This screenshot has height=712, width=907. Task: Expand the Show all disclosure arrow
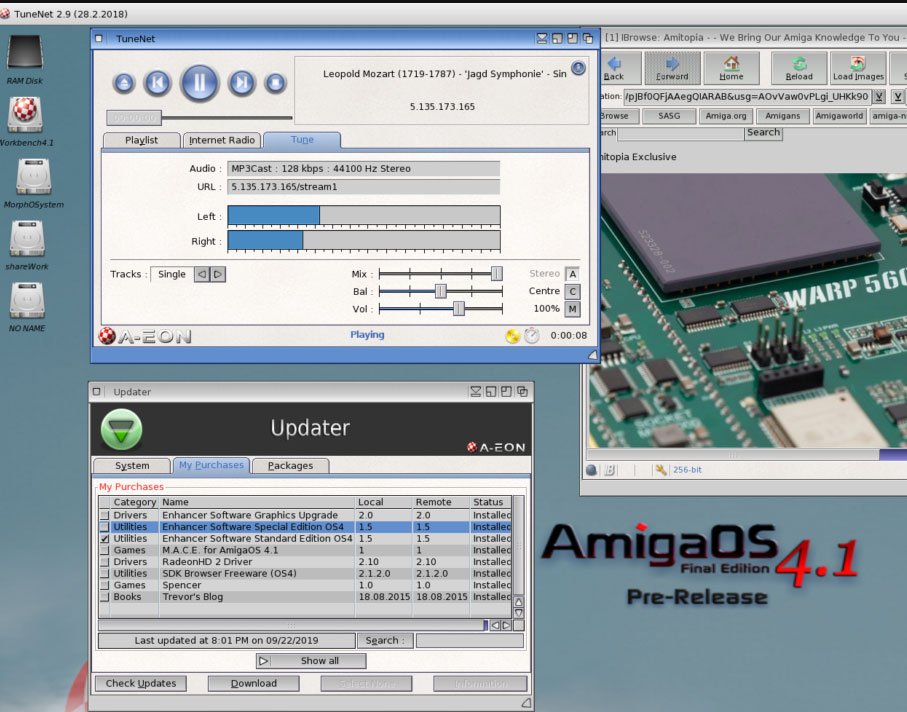(263, 661)
